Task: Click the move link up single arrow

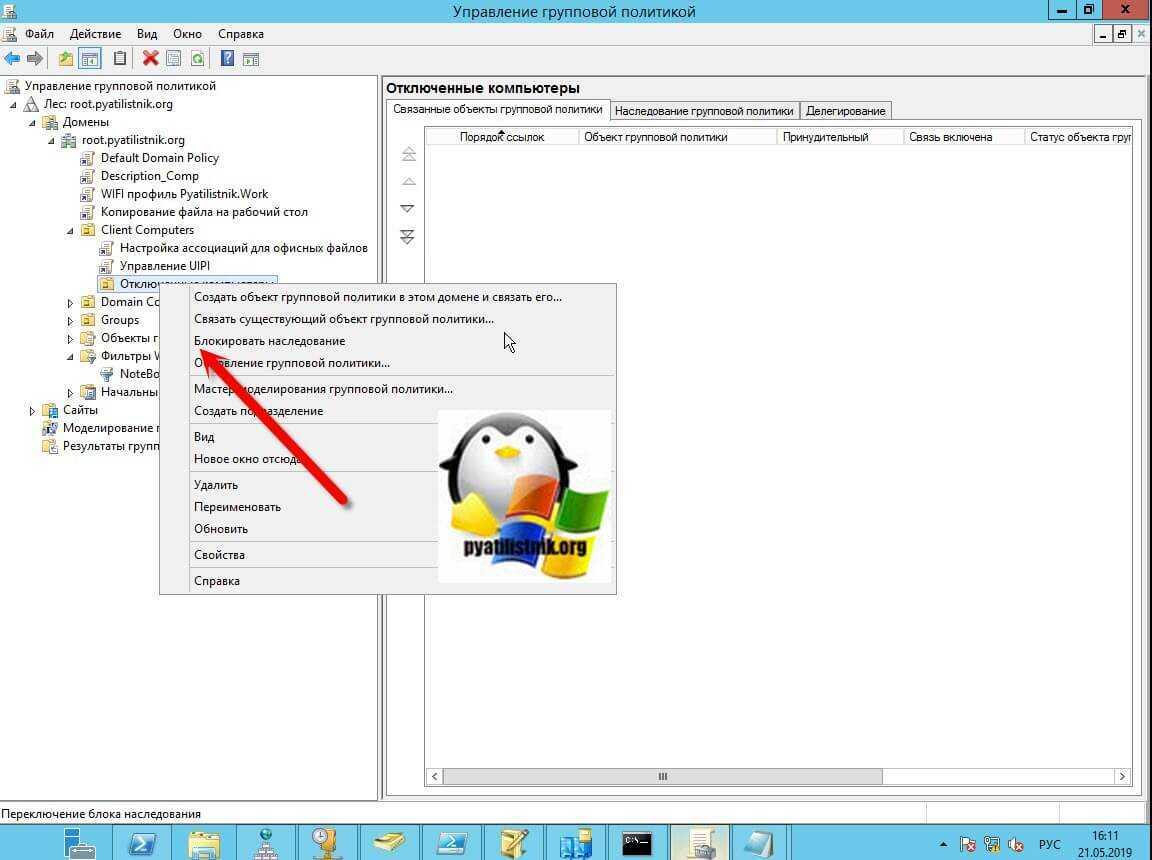Action: point(408,181)
